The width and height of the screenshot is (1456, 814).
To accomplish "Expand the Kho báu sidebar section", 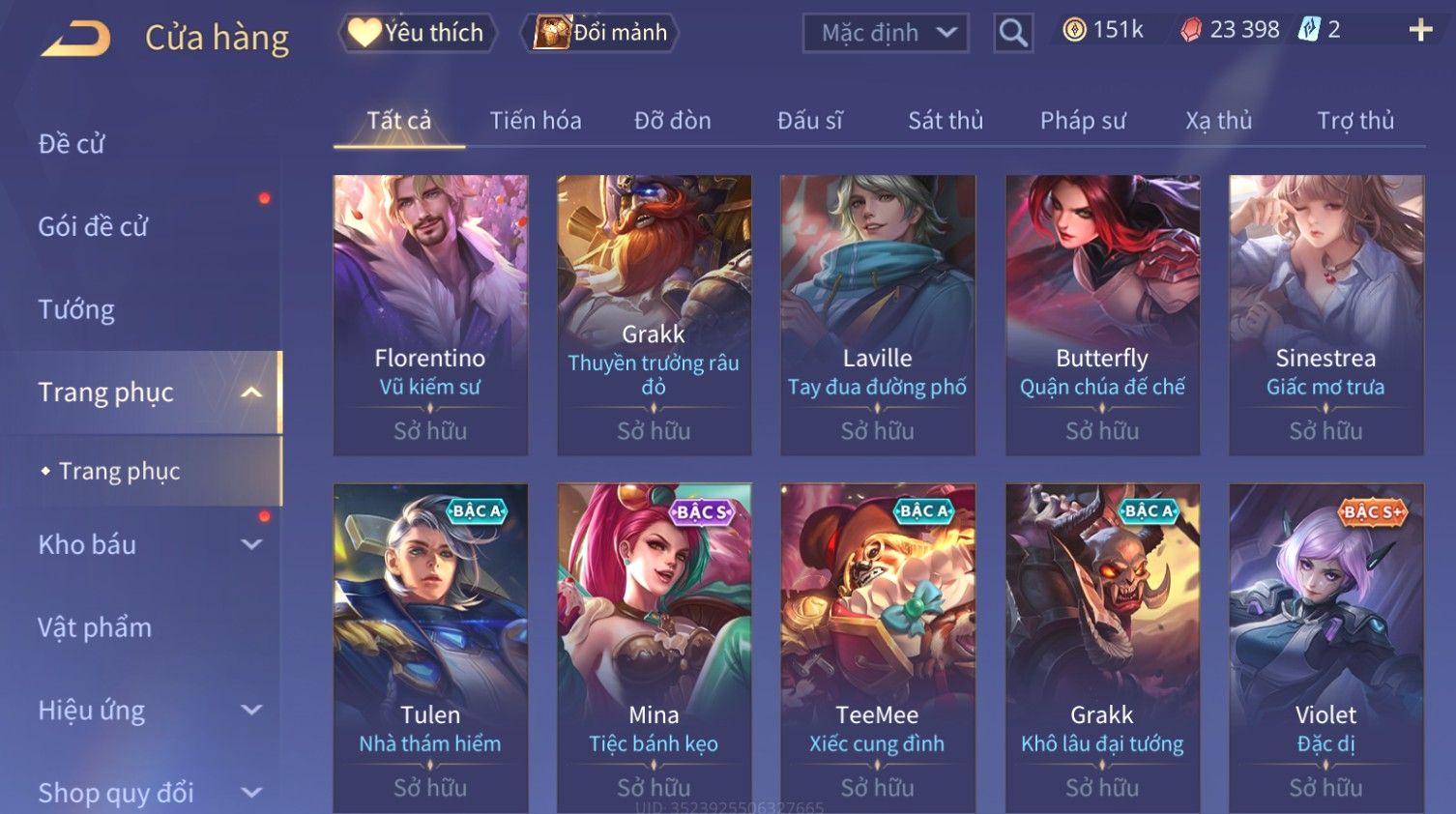I will click(x=251, y=544).
